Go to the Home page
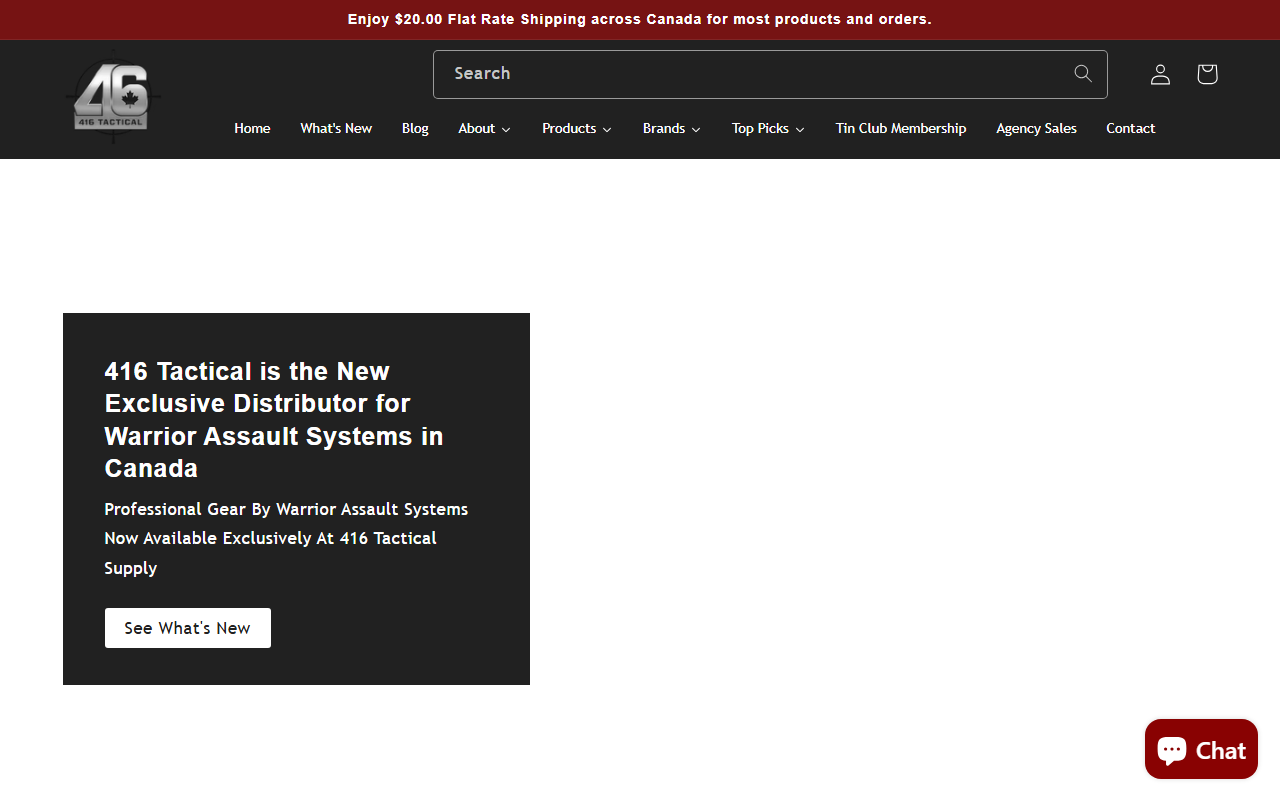 pyautogui.click(x=252, y=128)
